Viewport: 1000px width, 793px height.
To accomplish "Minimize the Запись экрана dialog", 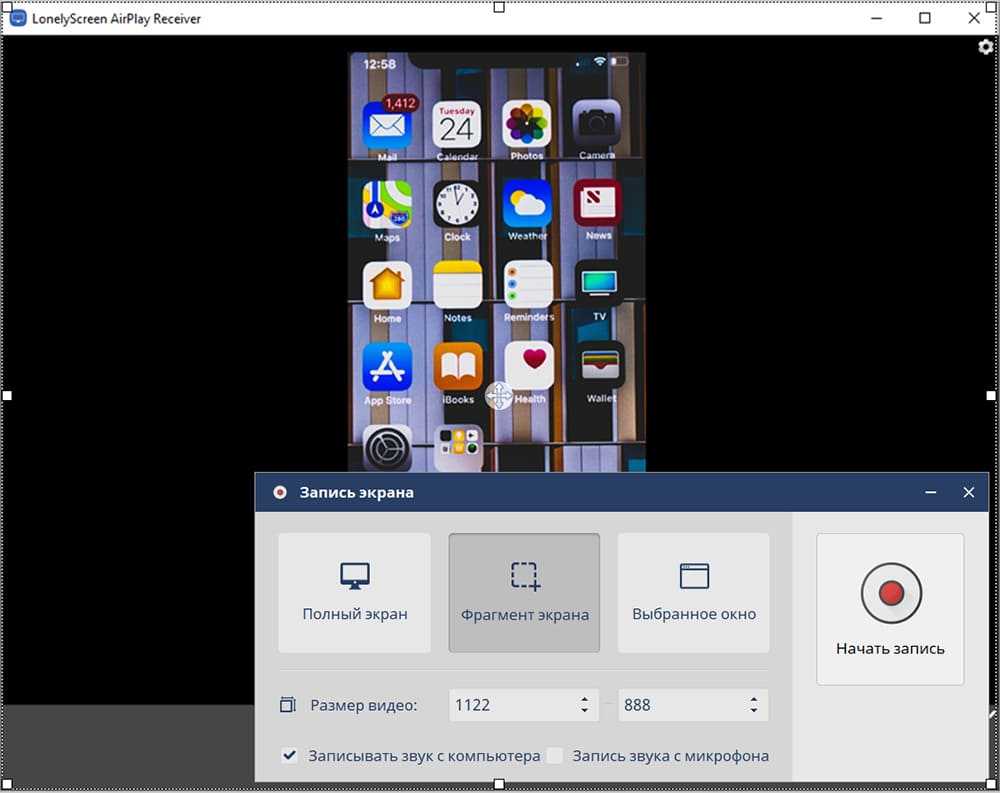I will (931, 492).
